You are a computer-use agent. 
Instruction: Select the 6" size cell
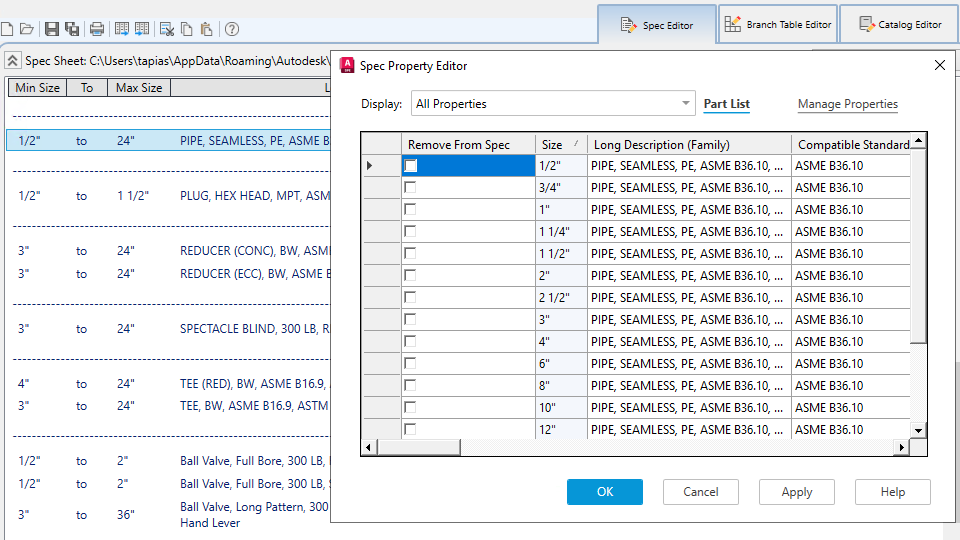coord(561,364)
